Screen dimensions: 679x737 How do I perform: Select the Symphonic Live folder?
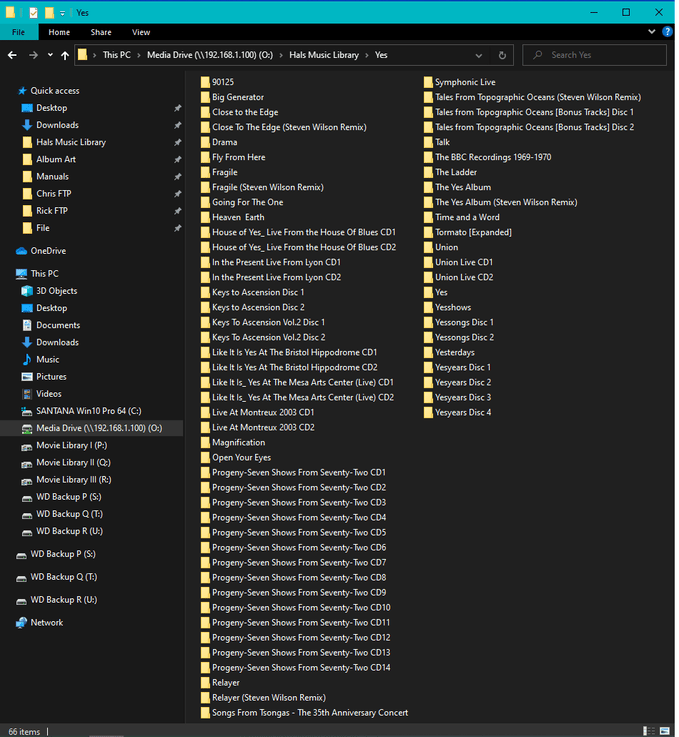(465, 82)
